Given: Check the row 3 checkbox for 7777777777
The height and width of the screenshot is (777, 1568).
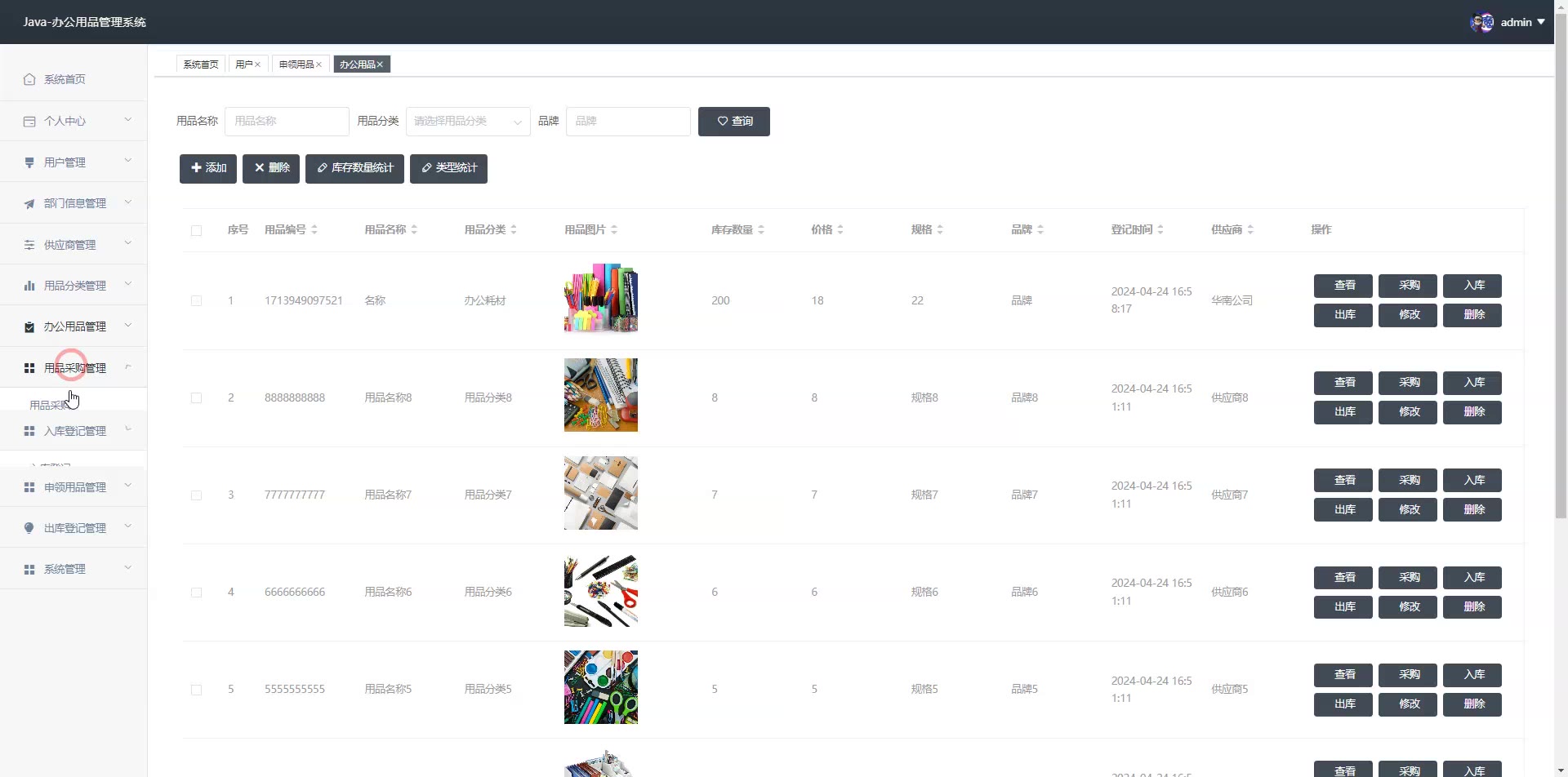Looking at the screenshot, I should (x=196, y=495).
